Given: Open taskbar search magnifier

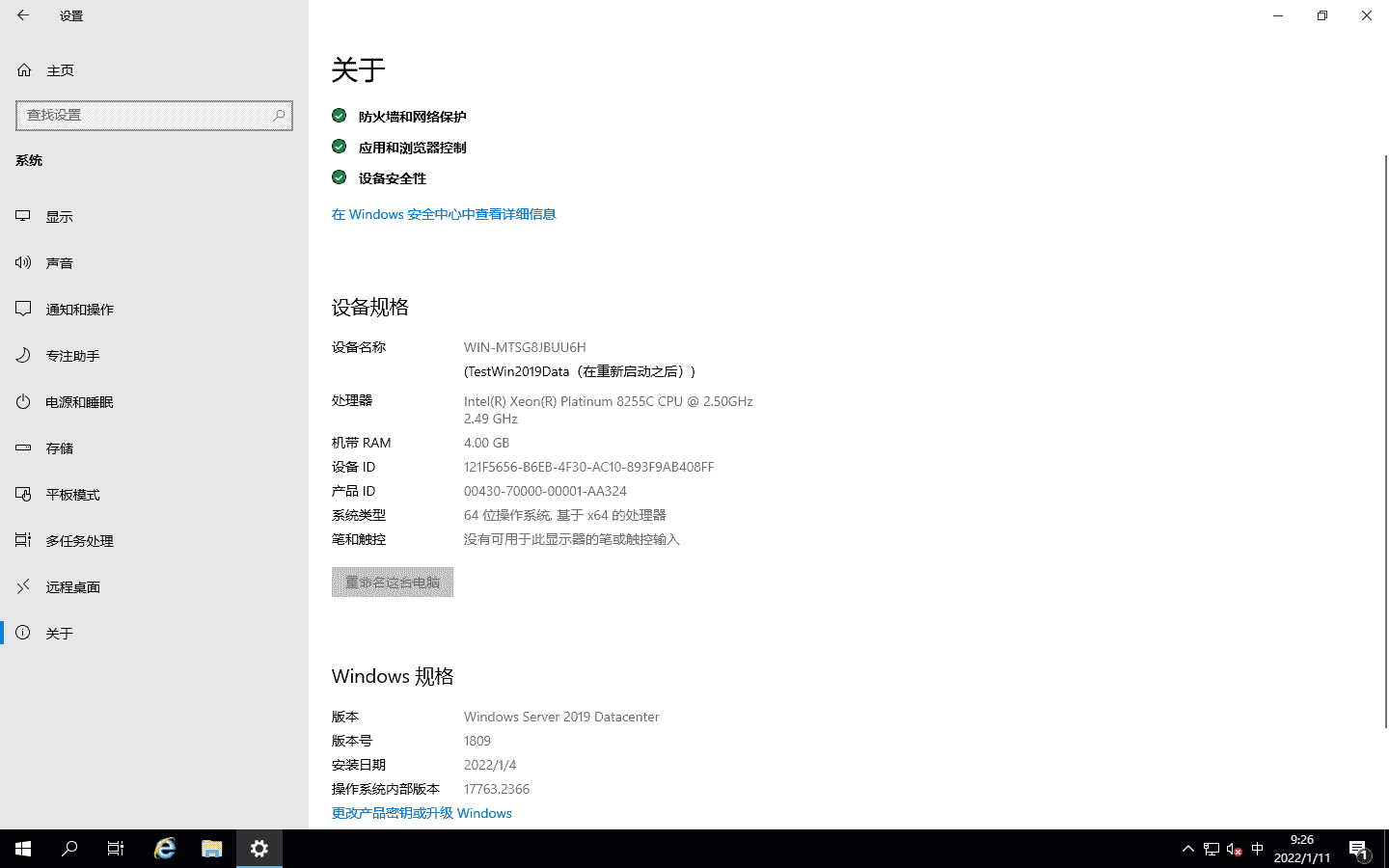Looking at the screenshot, I should pyautogui.click(x=69, y=849).
